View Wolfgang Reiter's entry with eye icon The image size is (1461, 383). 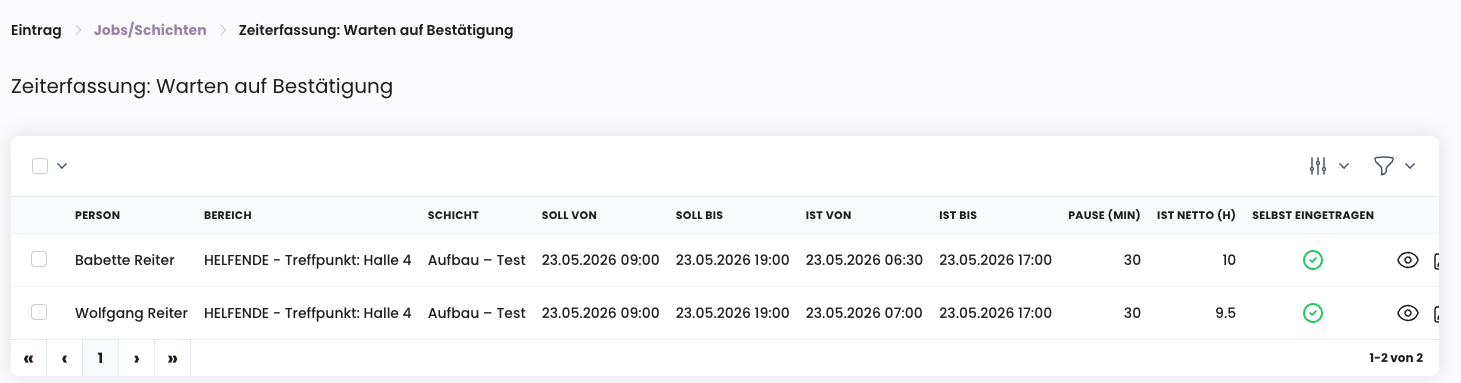[1408, 313]
